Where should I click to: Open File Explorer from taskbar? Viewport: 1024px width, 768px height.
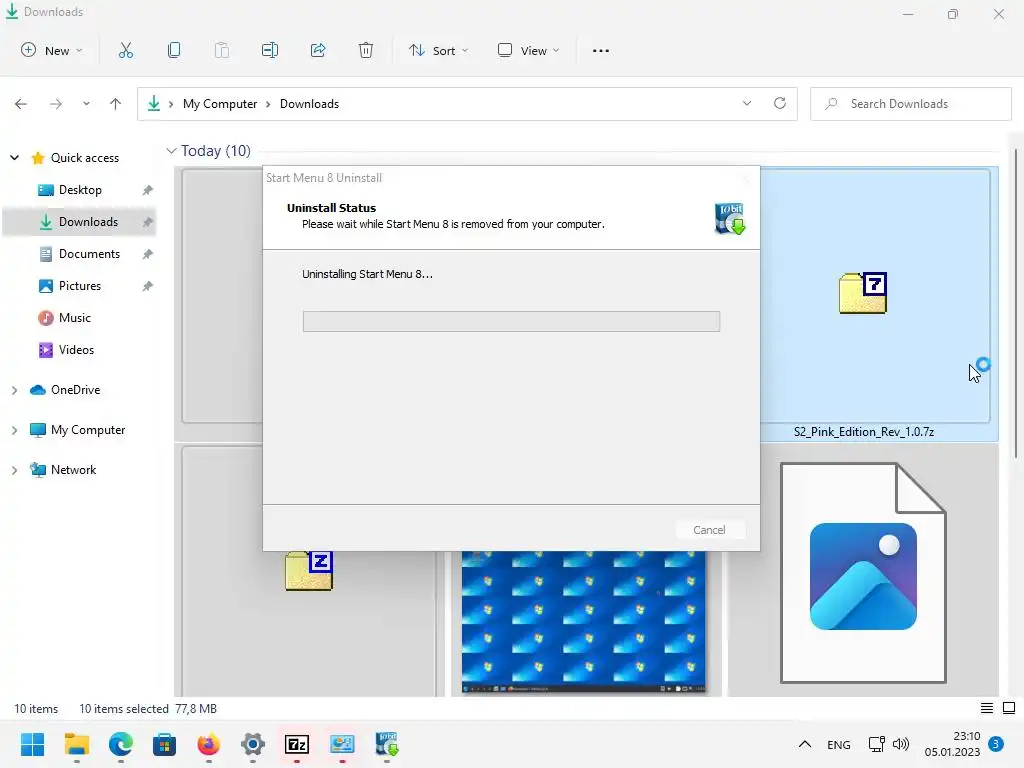click(x=76, y=744)
